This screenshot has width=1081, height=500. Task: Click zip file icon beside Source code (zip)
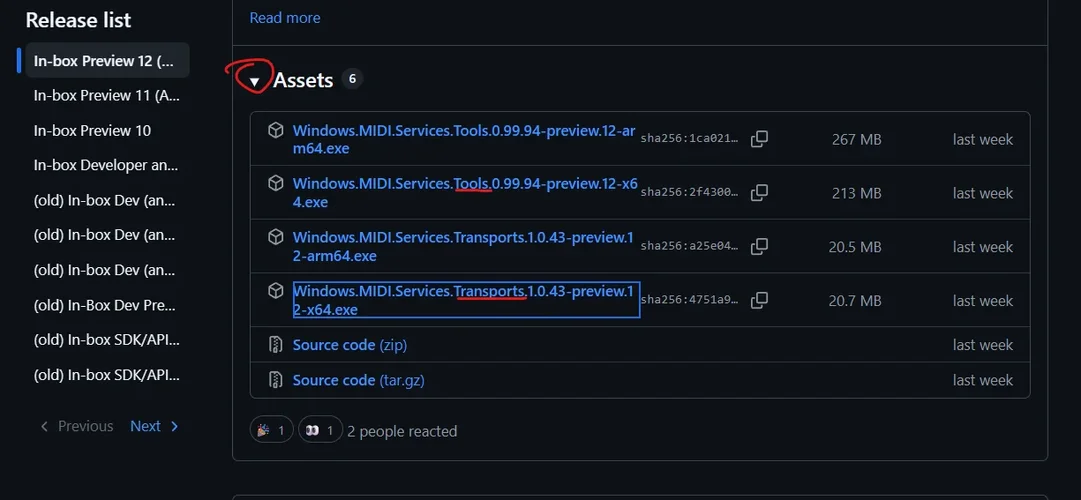pyautogui.click(x=276, y=344)
